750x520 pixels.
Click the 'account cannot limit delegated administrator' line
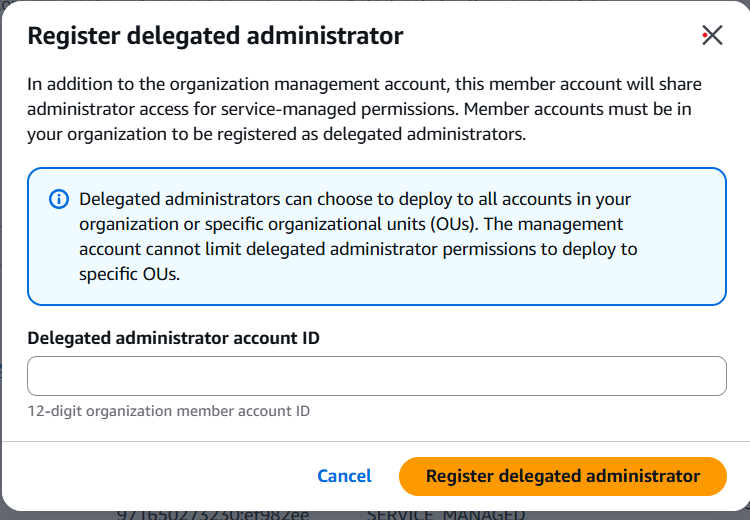tap(357, 249)
